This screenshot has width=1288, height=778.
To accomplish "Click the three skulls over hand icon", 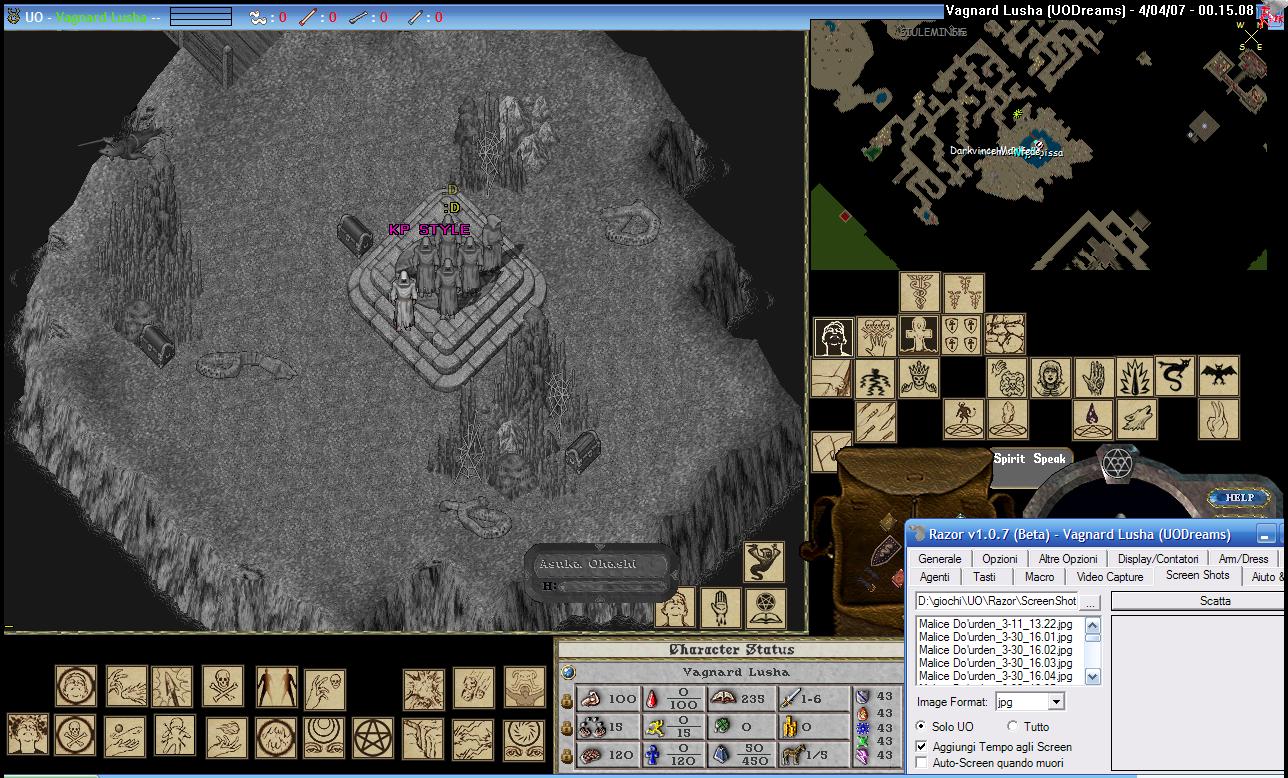I will pos(876,337).
